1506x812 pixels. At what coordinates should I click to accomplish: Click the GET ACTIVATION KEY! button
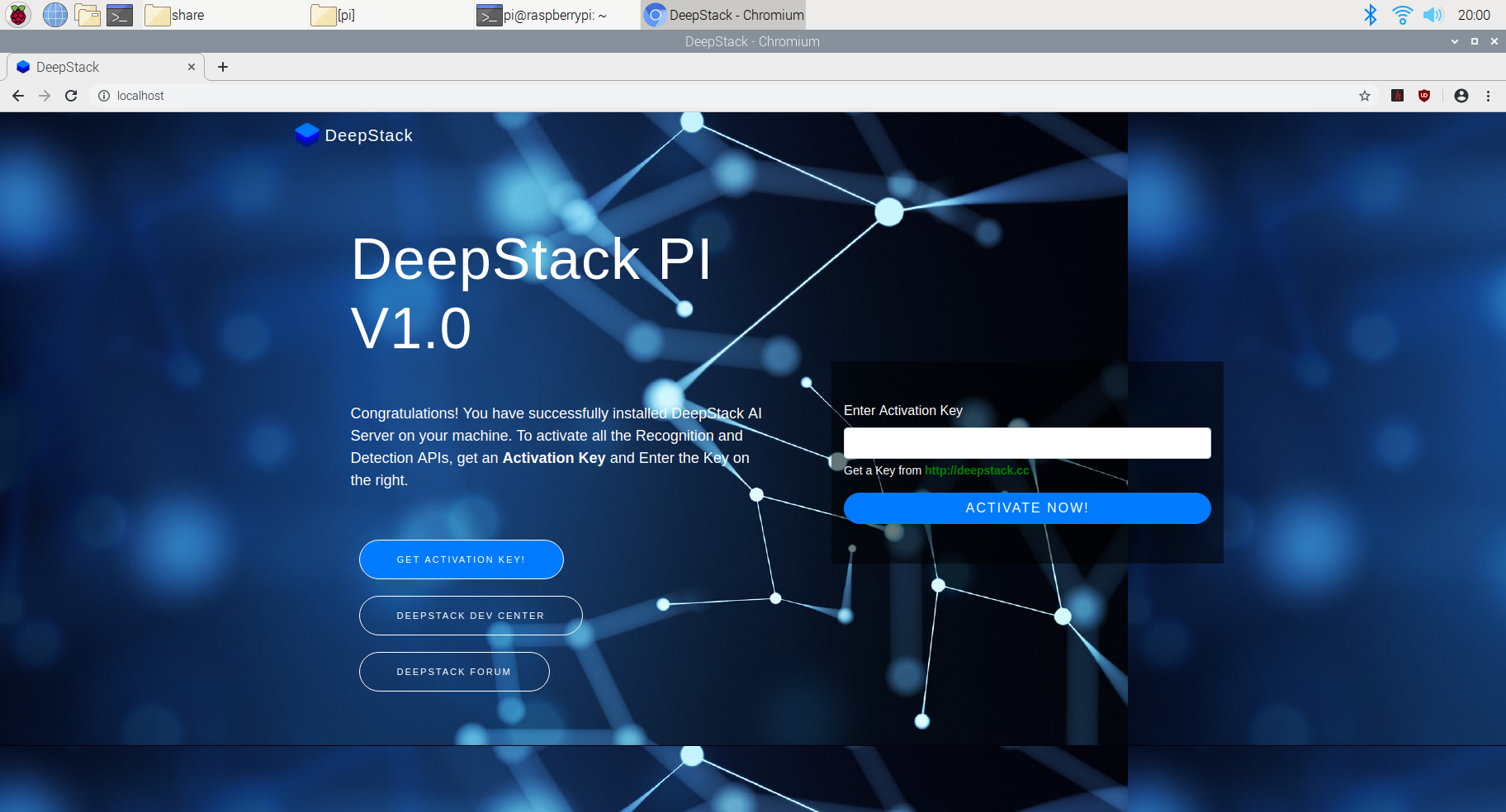(461, 559)
